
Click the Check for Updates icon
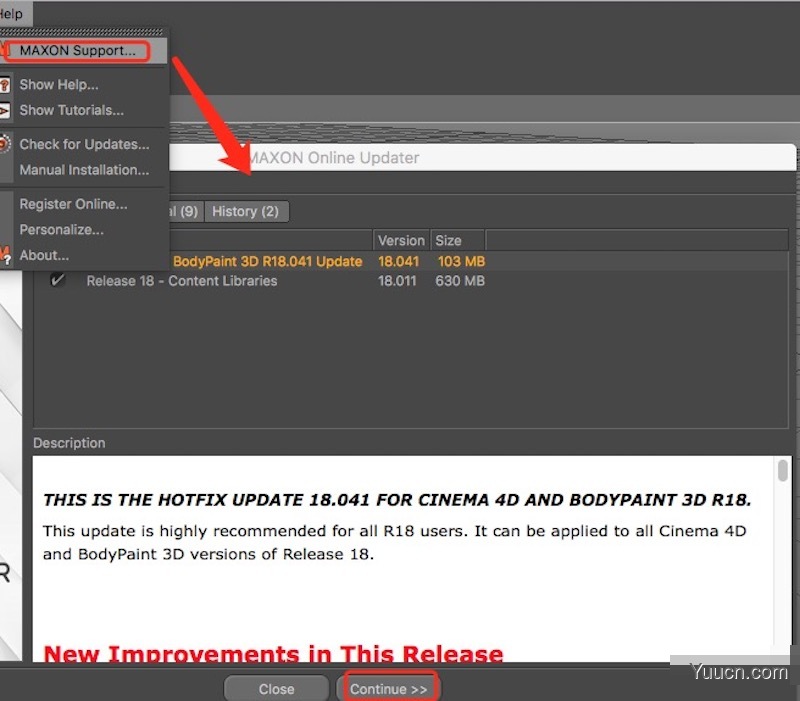[x=5, y=144]
